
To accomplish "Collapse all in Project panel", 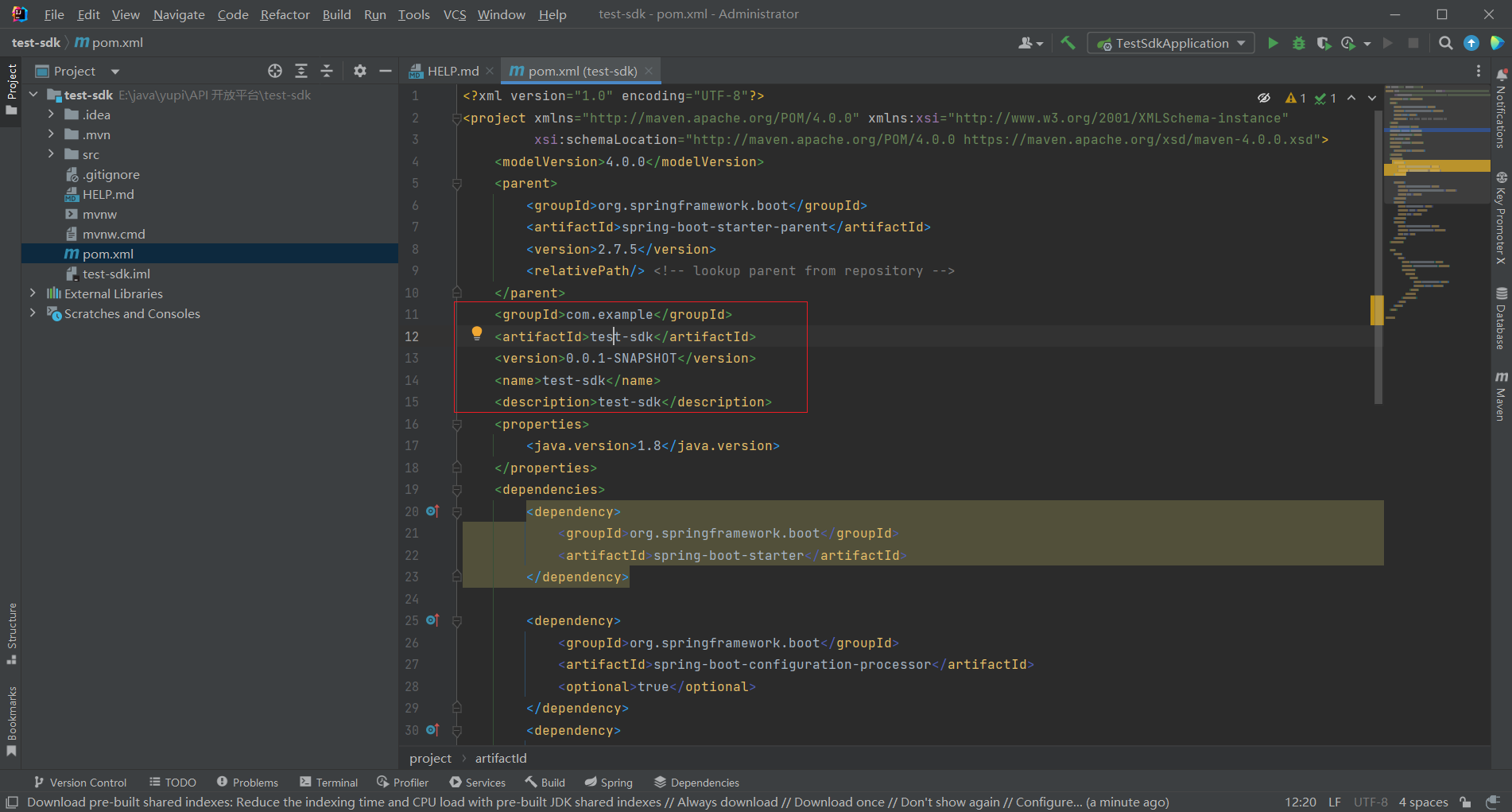I will point(327,71).
